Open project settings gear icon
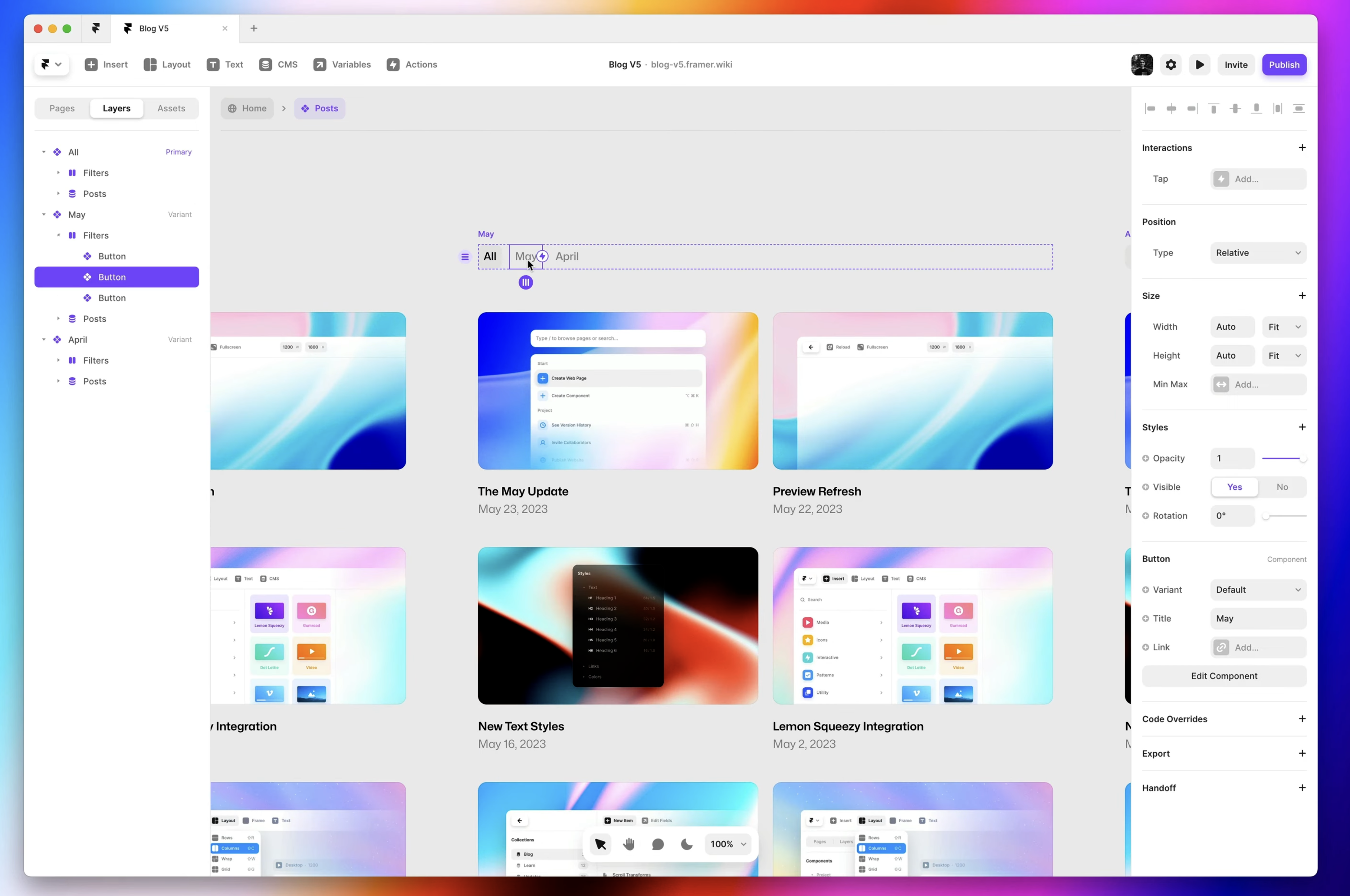 (1171, 65)
